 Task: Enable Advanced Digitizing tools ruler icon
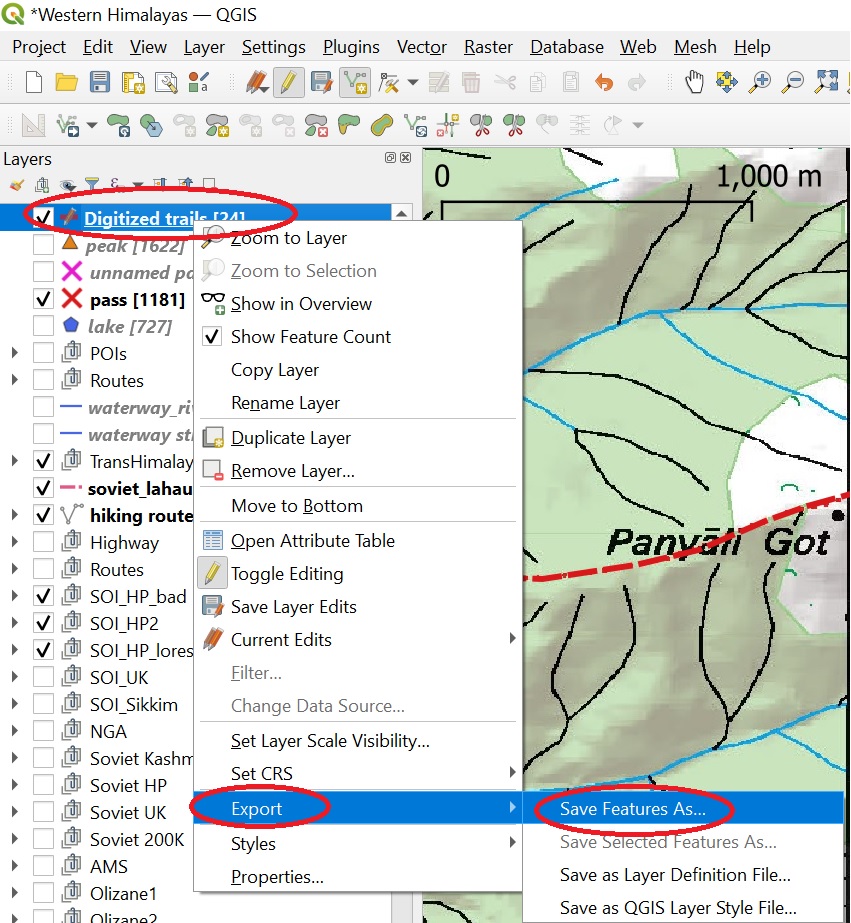point(33,125)
